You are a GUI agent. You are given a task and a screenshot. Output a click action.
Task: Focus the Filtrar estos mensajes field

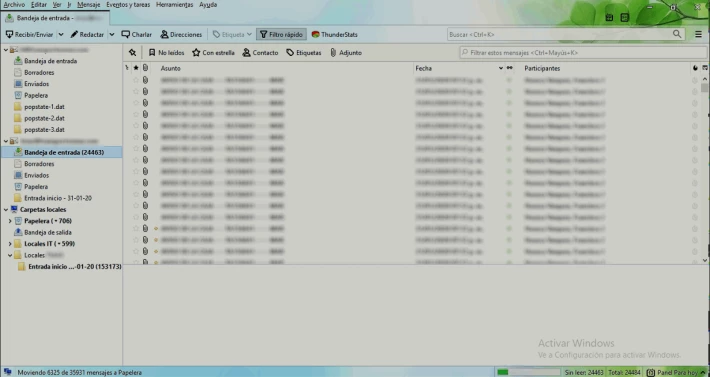click(583, 52)
